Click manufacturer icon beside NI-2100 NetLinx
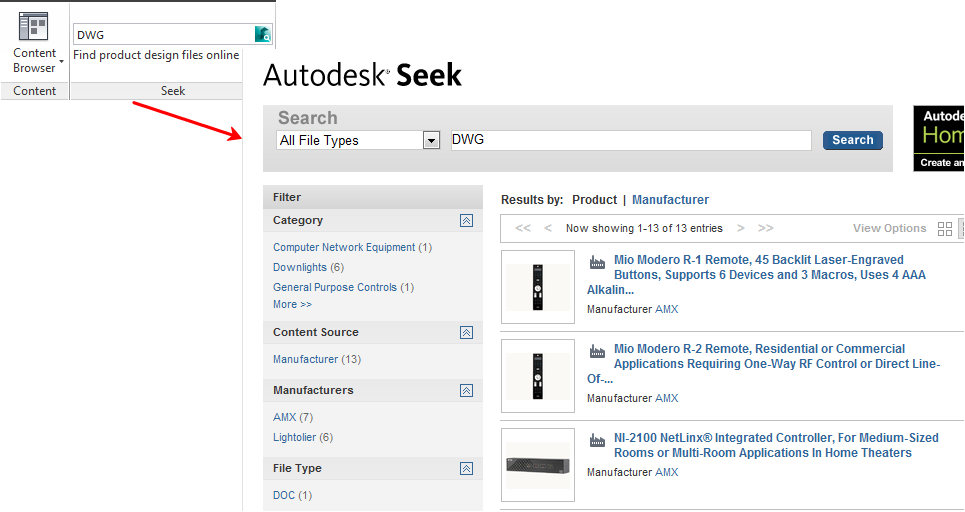Image resolution: width=965 pixels, height=512 pixels. click(x=598, y=440)
